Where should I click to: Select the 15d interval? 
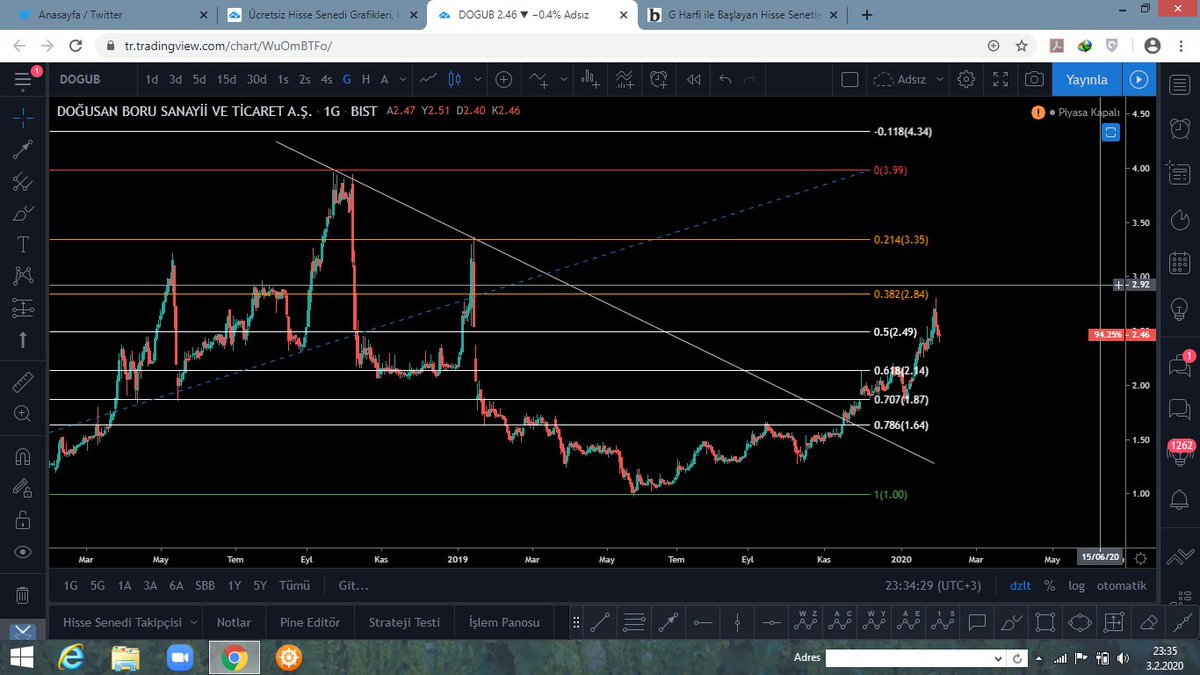point(227,79)
